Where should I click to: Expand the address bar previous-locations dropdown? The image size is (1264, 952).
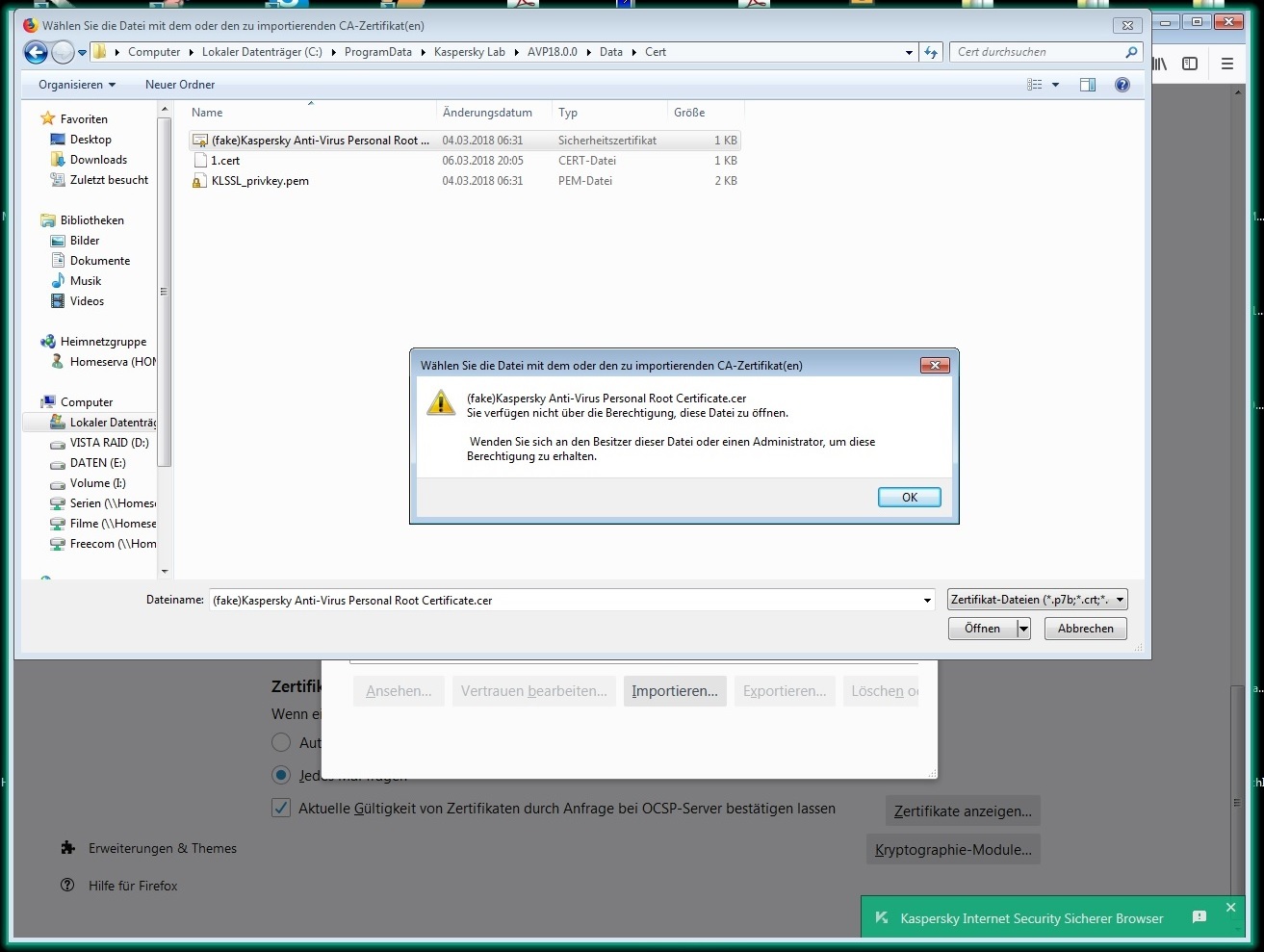[x=910, y=53]
